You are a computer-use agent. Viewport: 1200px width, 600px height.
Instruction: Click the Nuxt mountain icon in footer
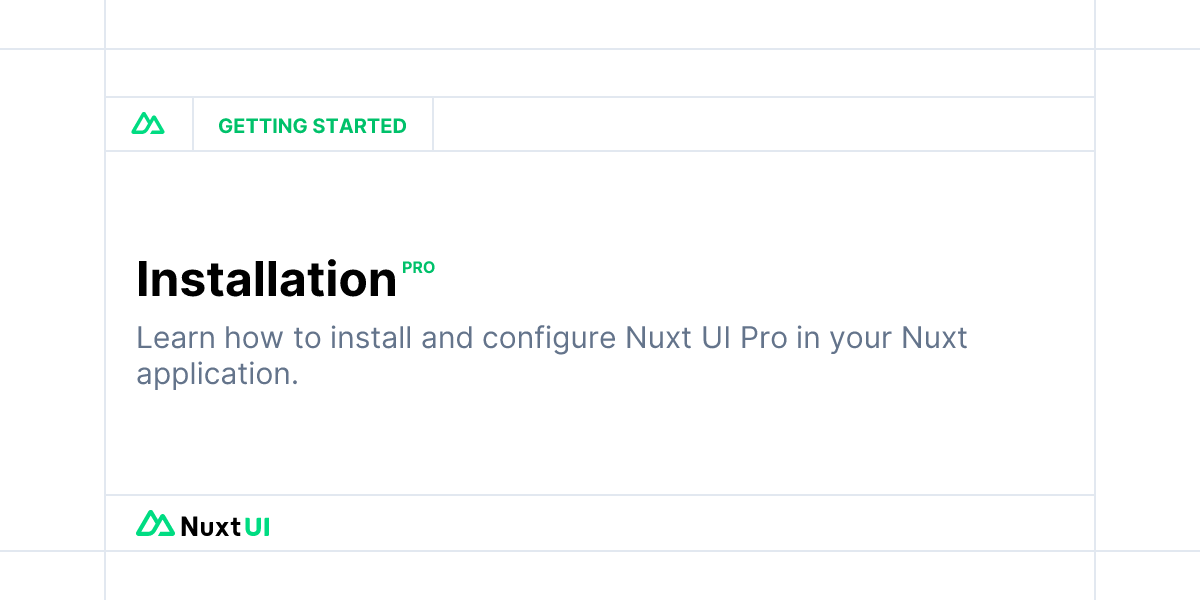pos(155,523)
